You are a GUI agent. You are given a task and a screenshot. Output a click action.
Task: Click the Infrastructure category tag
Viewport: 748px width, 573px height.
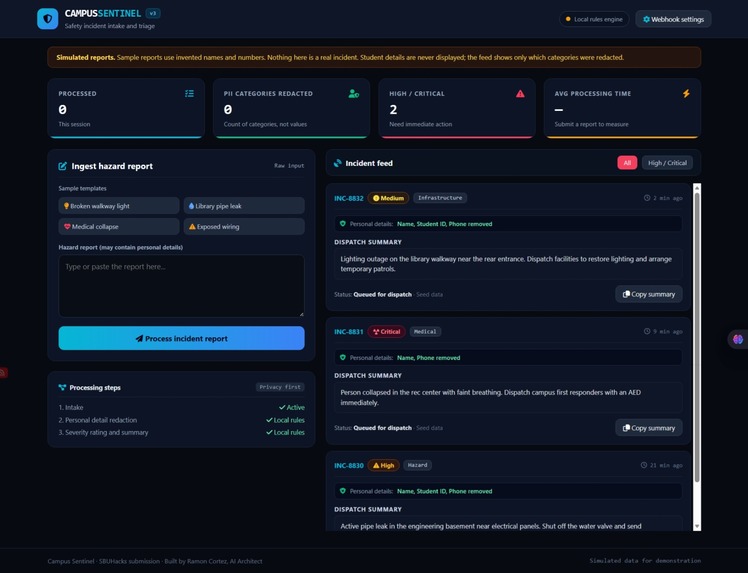click(x=440, y=198)
